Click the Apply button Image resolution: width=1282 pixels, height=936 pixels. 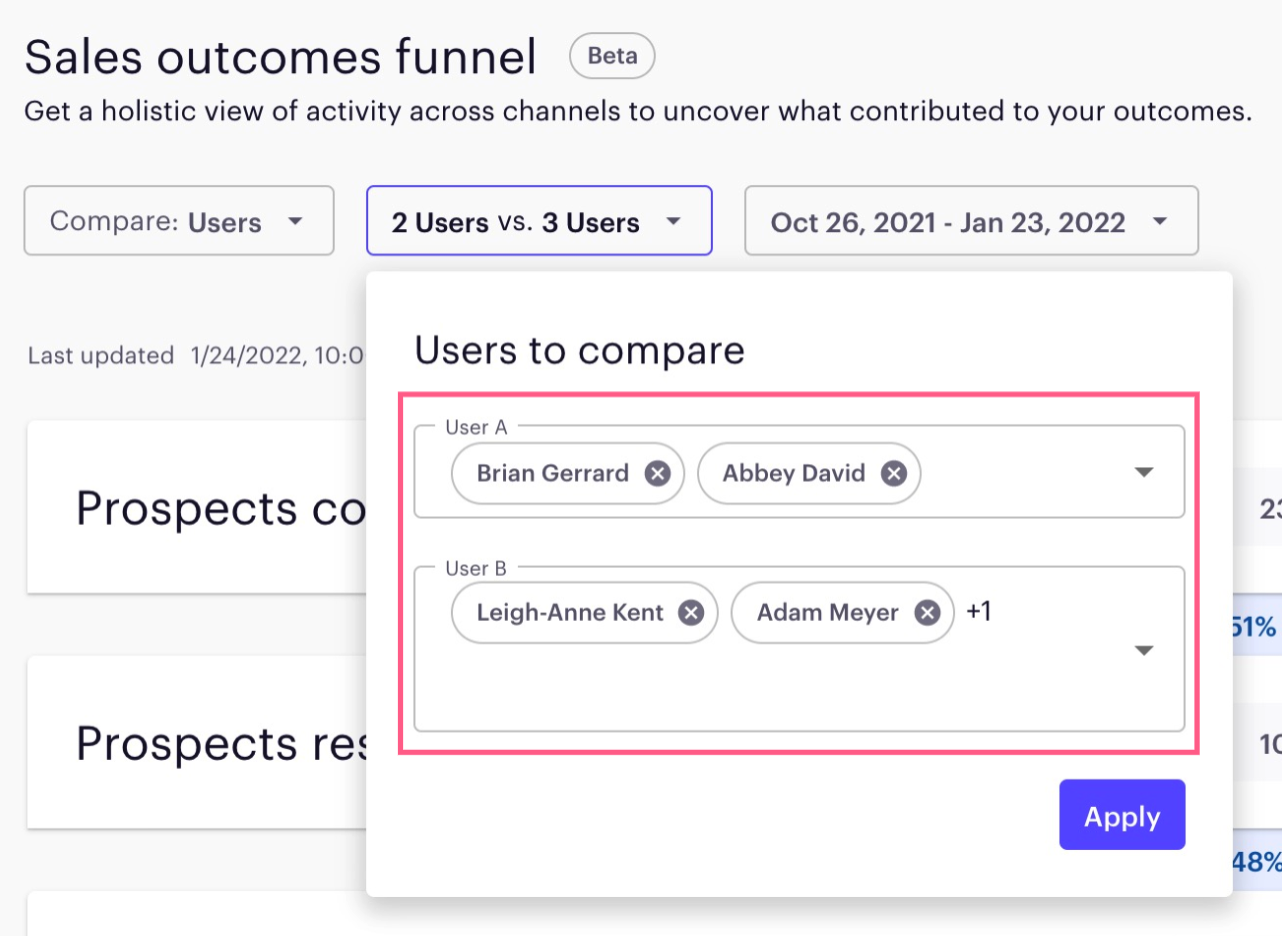click(x=1122, y=815)
